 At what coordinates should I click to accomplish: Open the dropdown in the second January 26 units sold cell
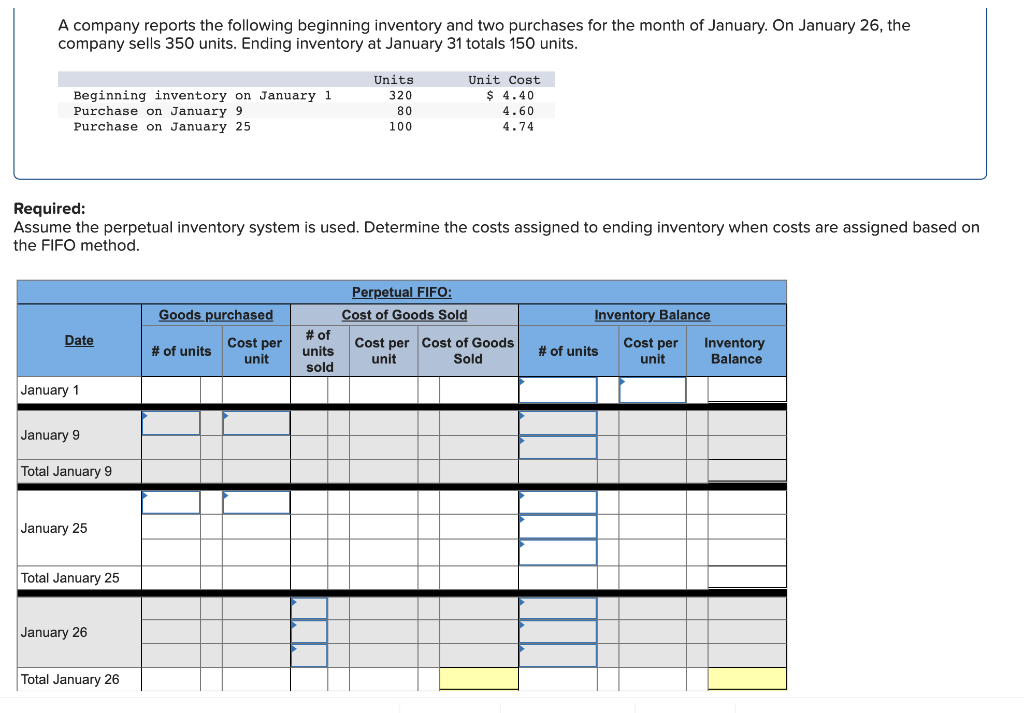308,631
